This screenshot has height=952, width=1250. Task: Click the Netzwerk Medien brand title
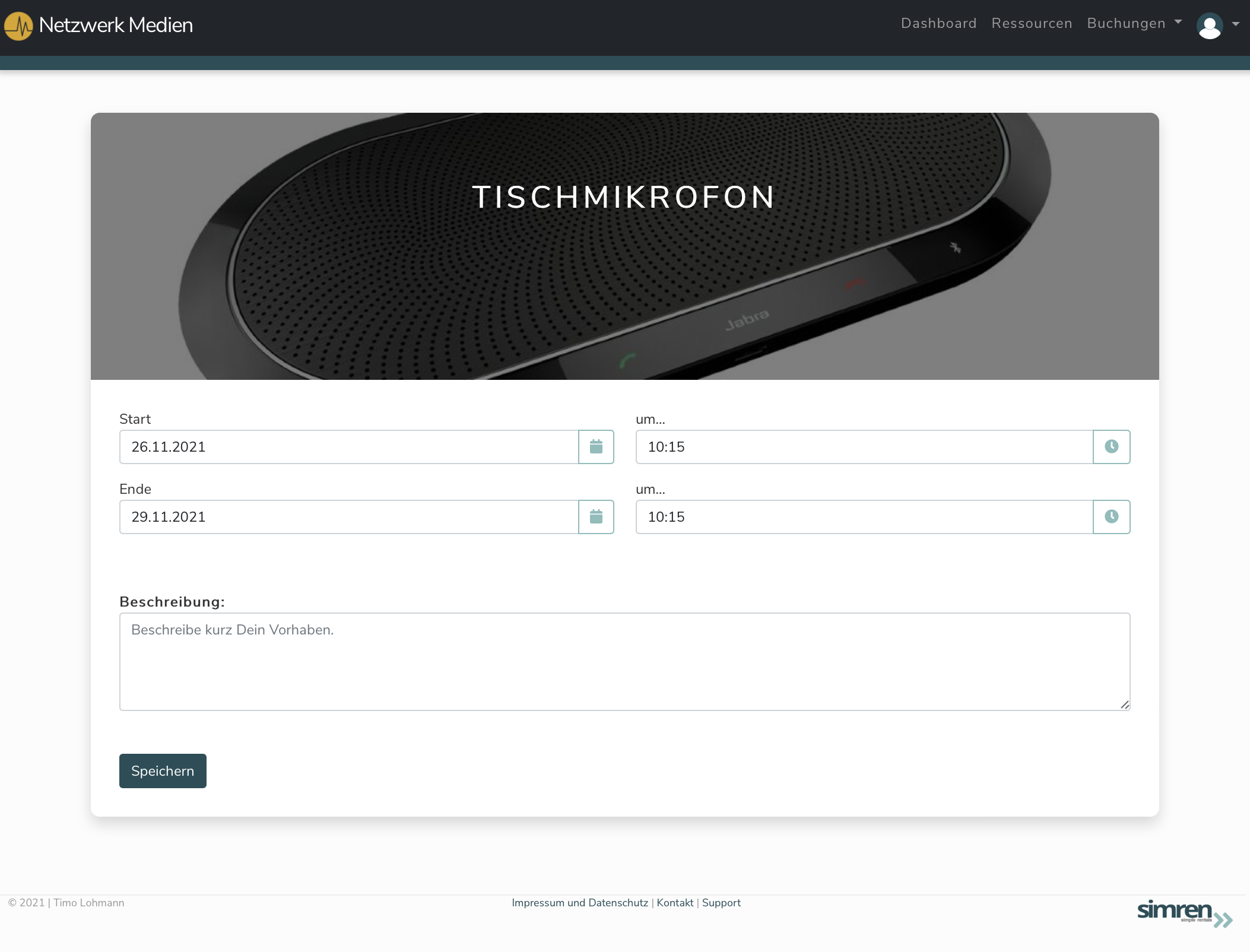(x=116, y=25)
